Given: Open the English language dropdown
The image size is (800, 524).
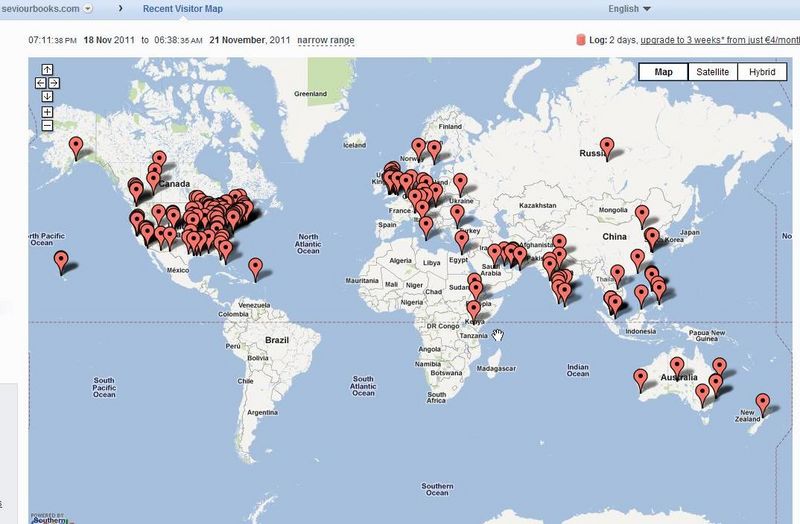Looking at the screenshot, I should (629, 9).
